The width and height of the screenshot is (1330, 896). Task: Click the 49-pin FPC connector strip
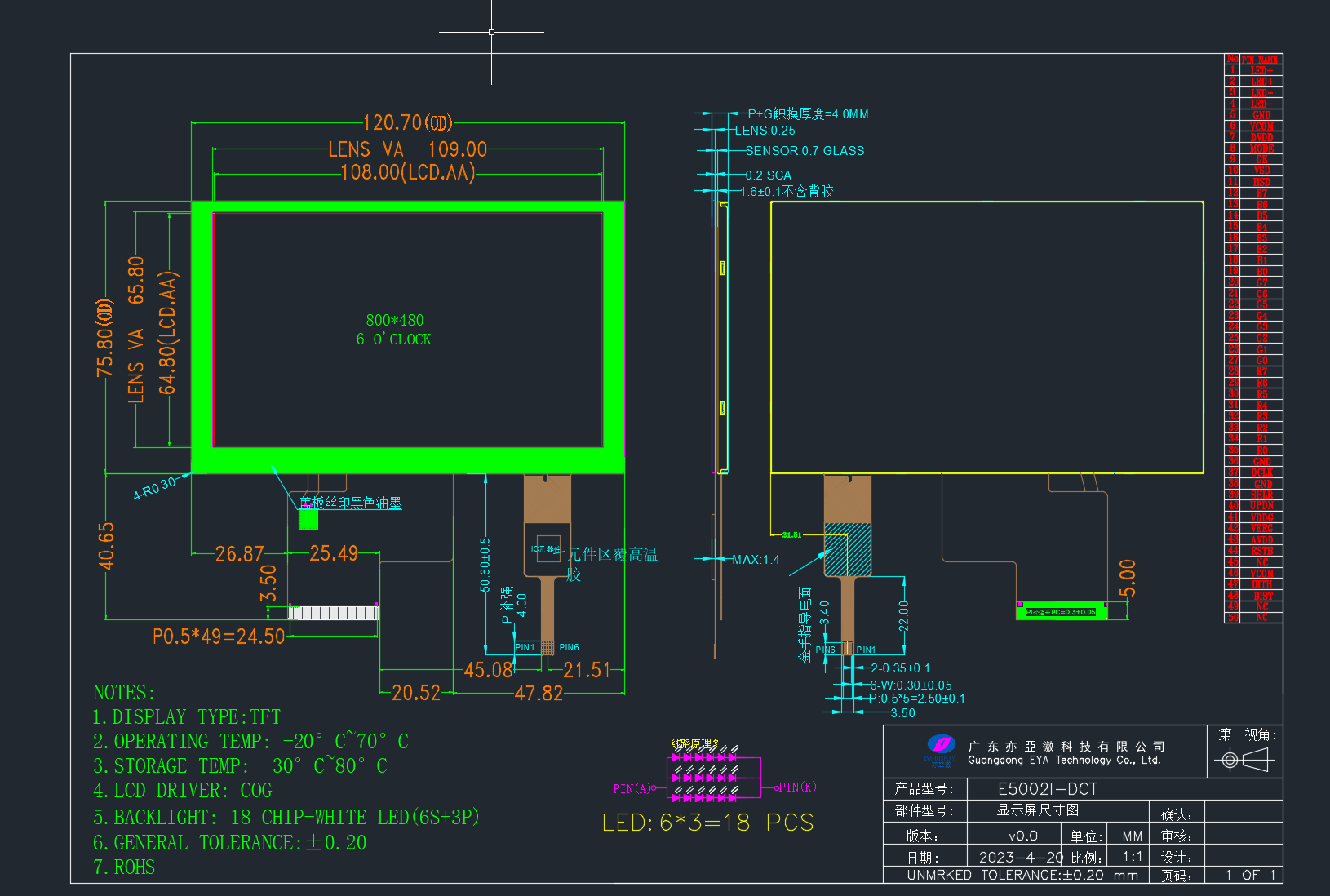click(334, 612)
